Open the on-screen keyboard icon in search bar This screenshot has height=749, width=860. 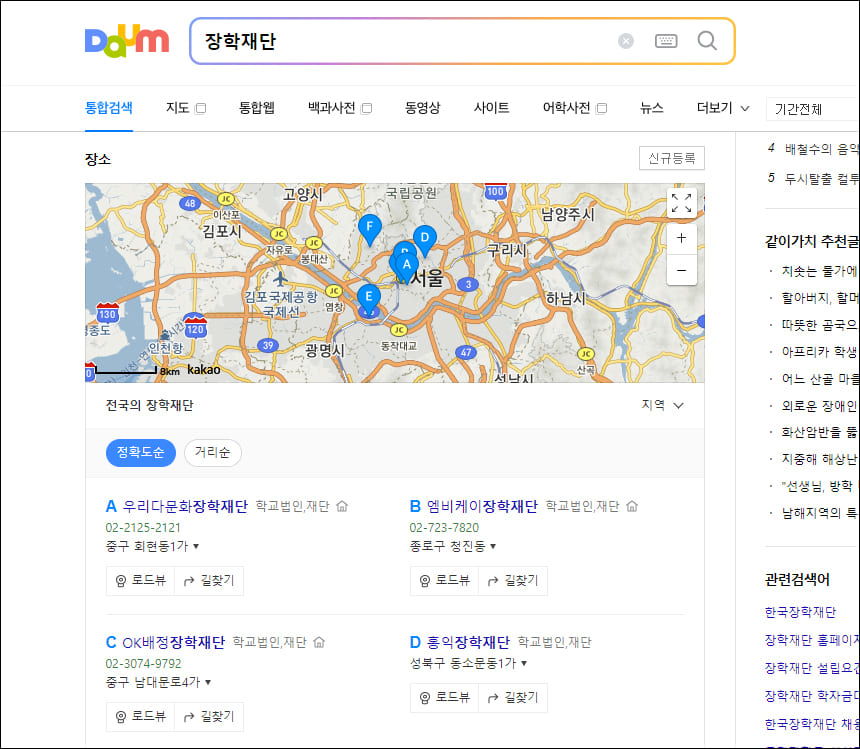[x=666, y=41]
